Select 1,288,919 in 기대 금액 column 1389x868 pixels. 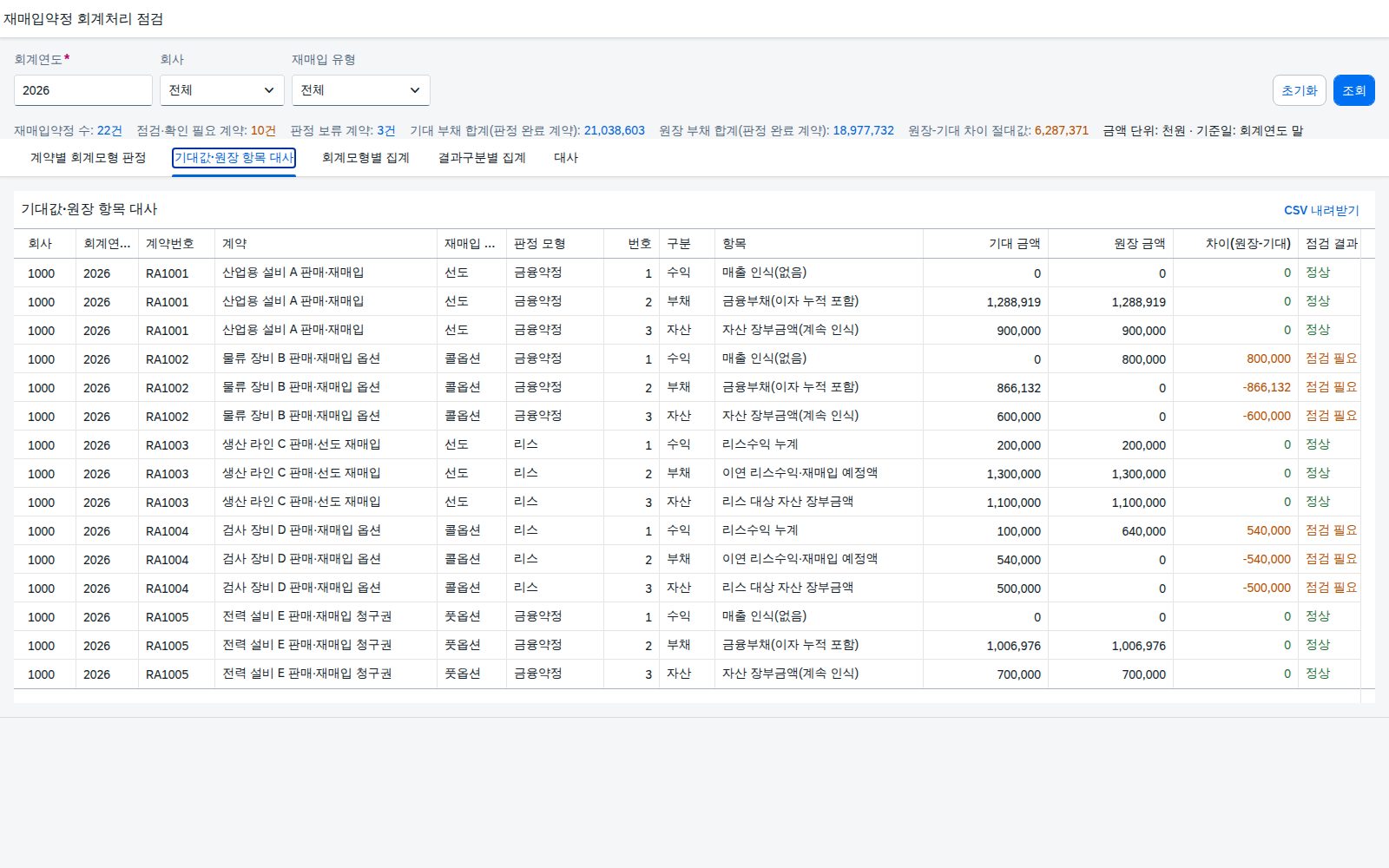click(x=1013, y=302)
